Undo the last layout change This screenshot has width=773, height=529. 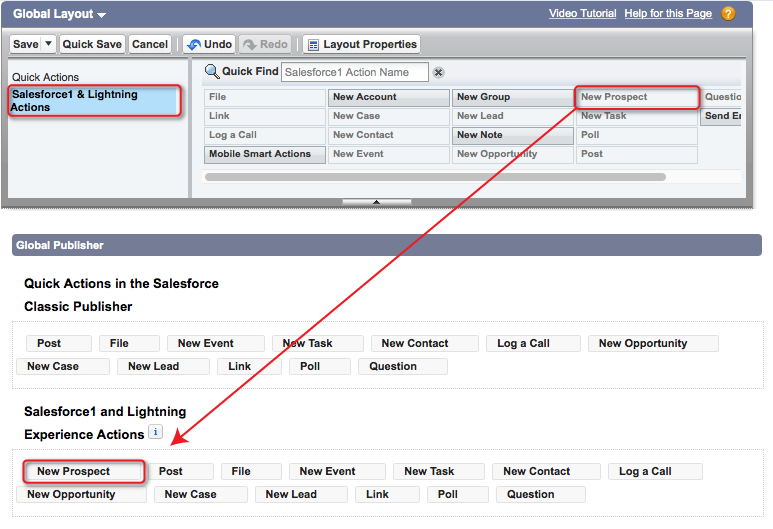[x=210, y=44]
